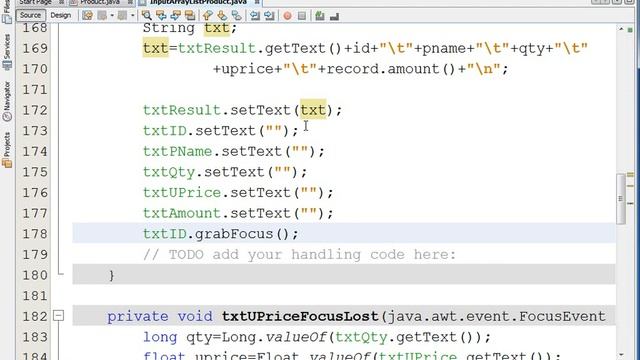Select InputArrayListProduct.java tab
Viewport: 640px width, 360px height.
[198, 2]
